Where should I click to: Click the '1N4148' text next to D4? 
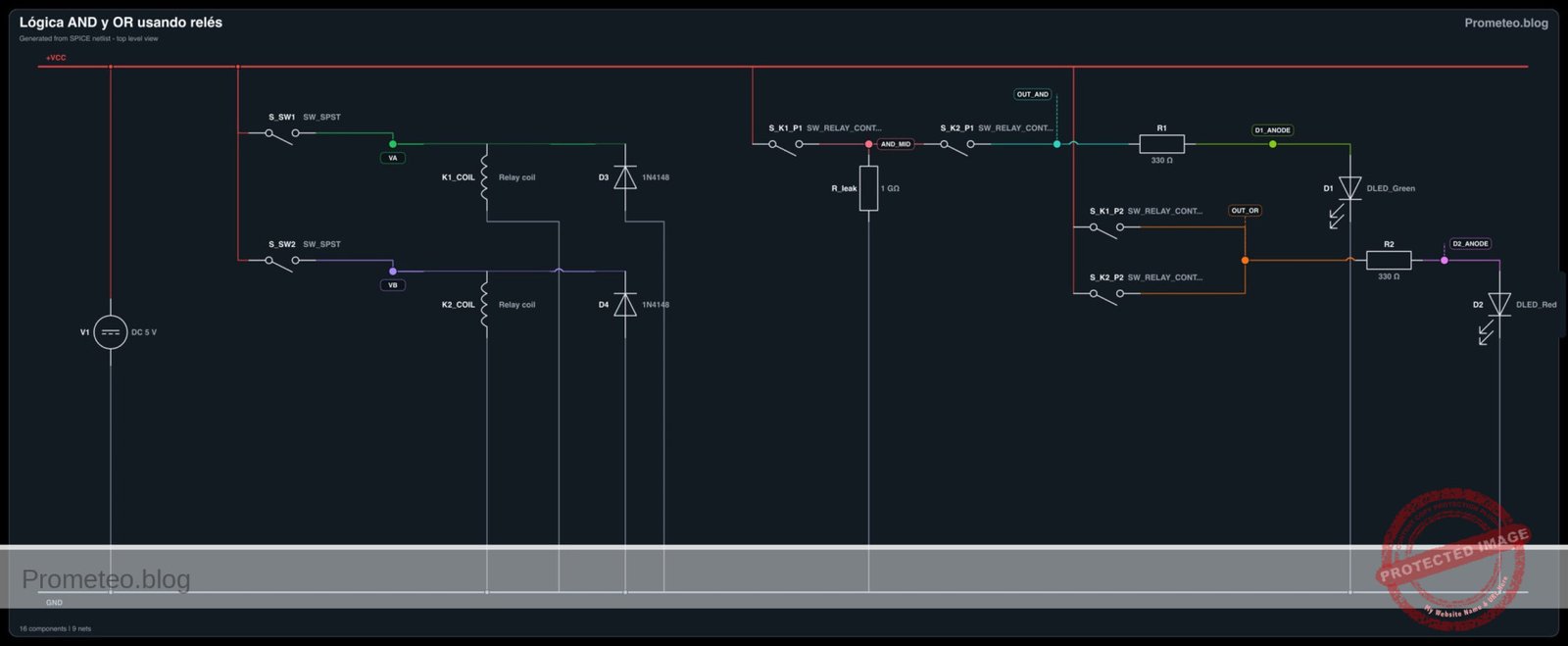pyautogui.click(x=656, y=305)
